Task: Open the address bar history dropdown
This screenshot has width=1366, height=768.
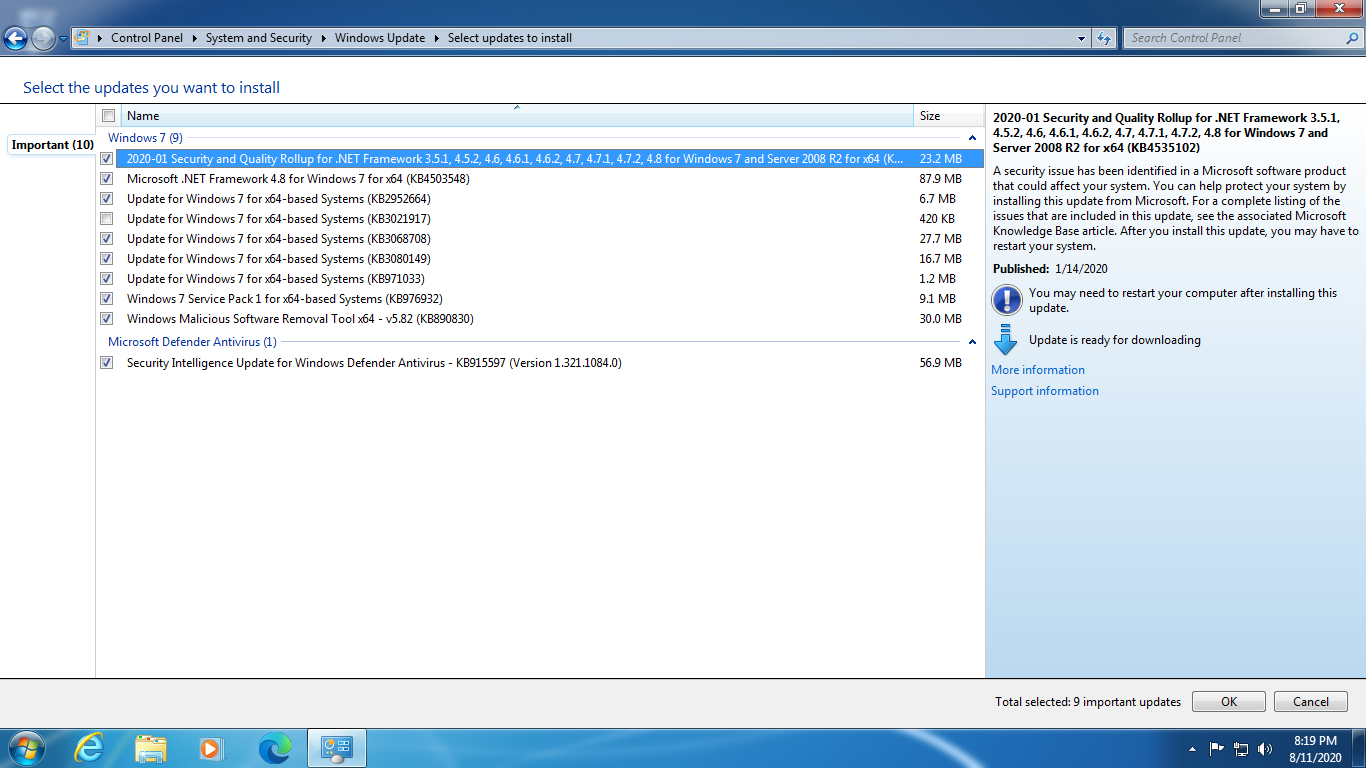Action: click(1082, 38)
